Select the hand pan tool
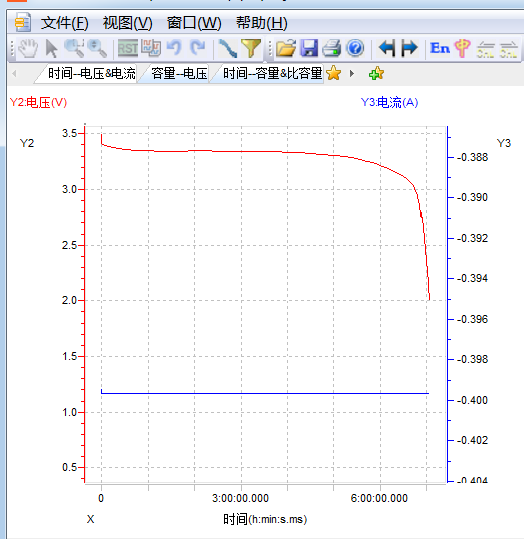This screenshot has width=524, height=539. (28, 48)
